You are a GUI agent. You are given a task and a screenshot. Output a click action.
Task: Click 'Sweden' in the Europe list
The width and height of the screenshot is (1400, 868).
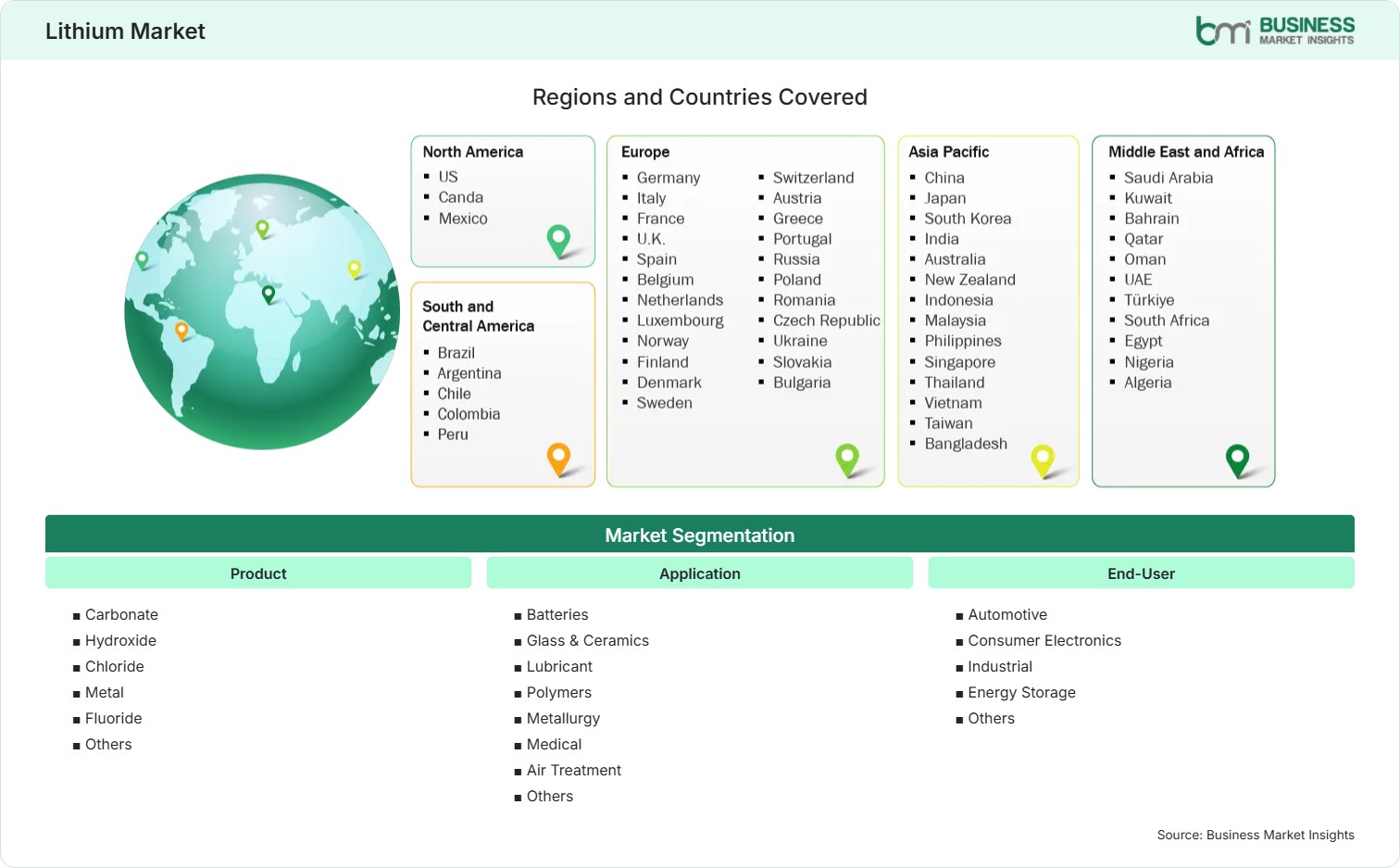pos(665,403)
